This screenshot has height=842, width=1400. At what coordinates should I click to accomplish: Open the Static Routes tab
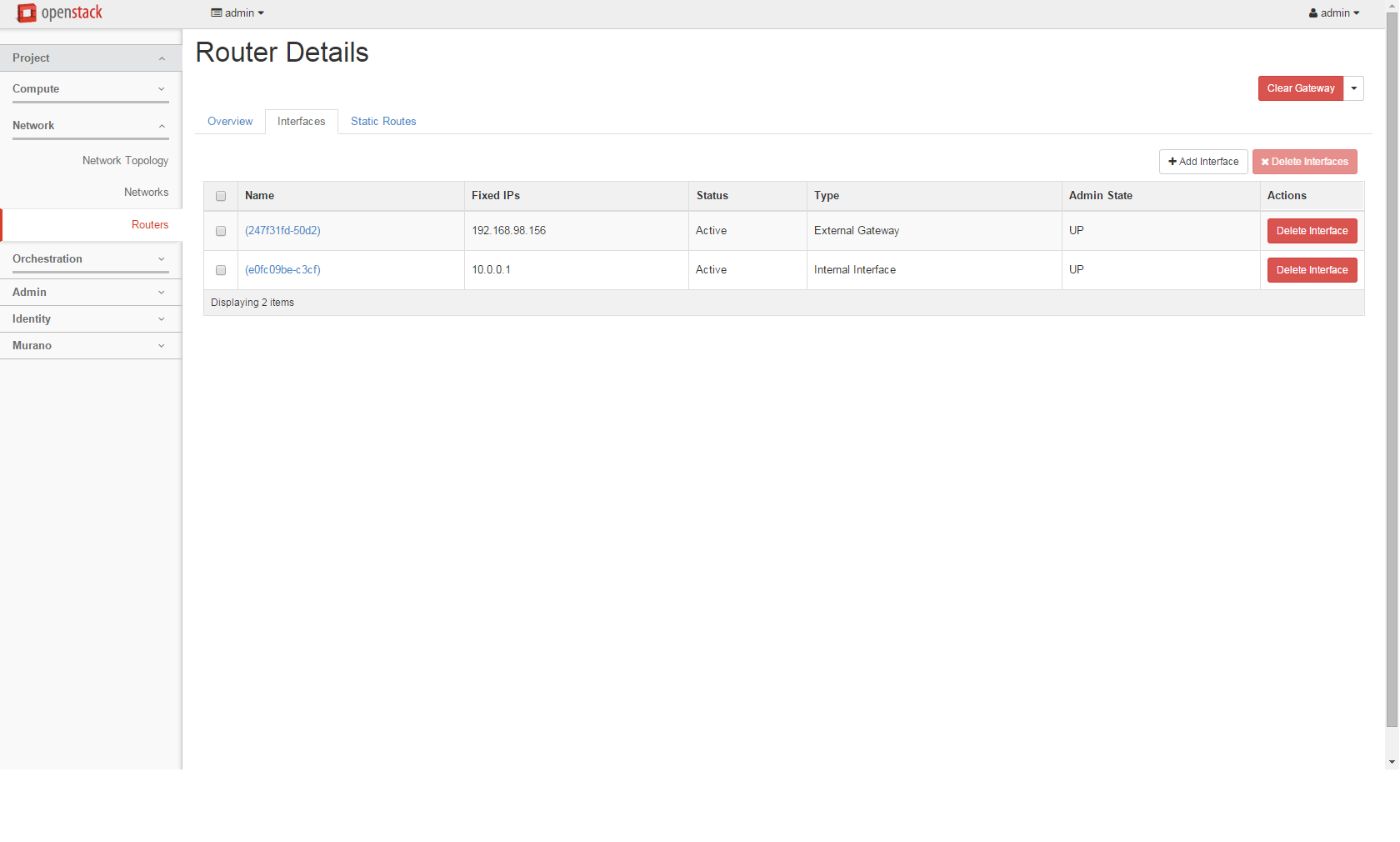383,122
